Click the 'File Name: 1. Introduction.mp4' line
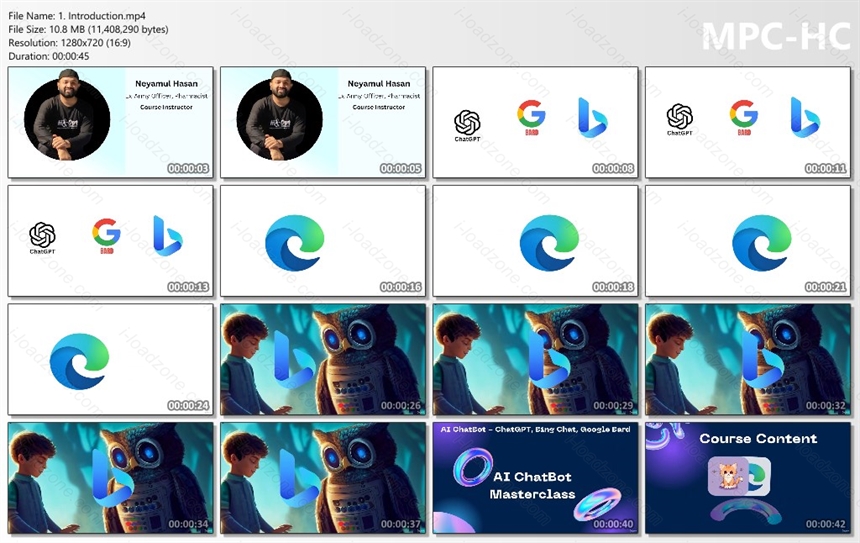Screen dimensions: 860x543 (x=77, y=16)
